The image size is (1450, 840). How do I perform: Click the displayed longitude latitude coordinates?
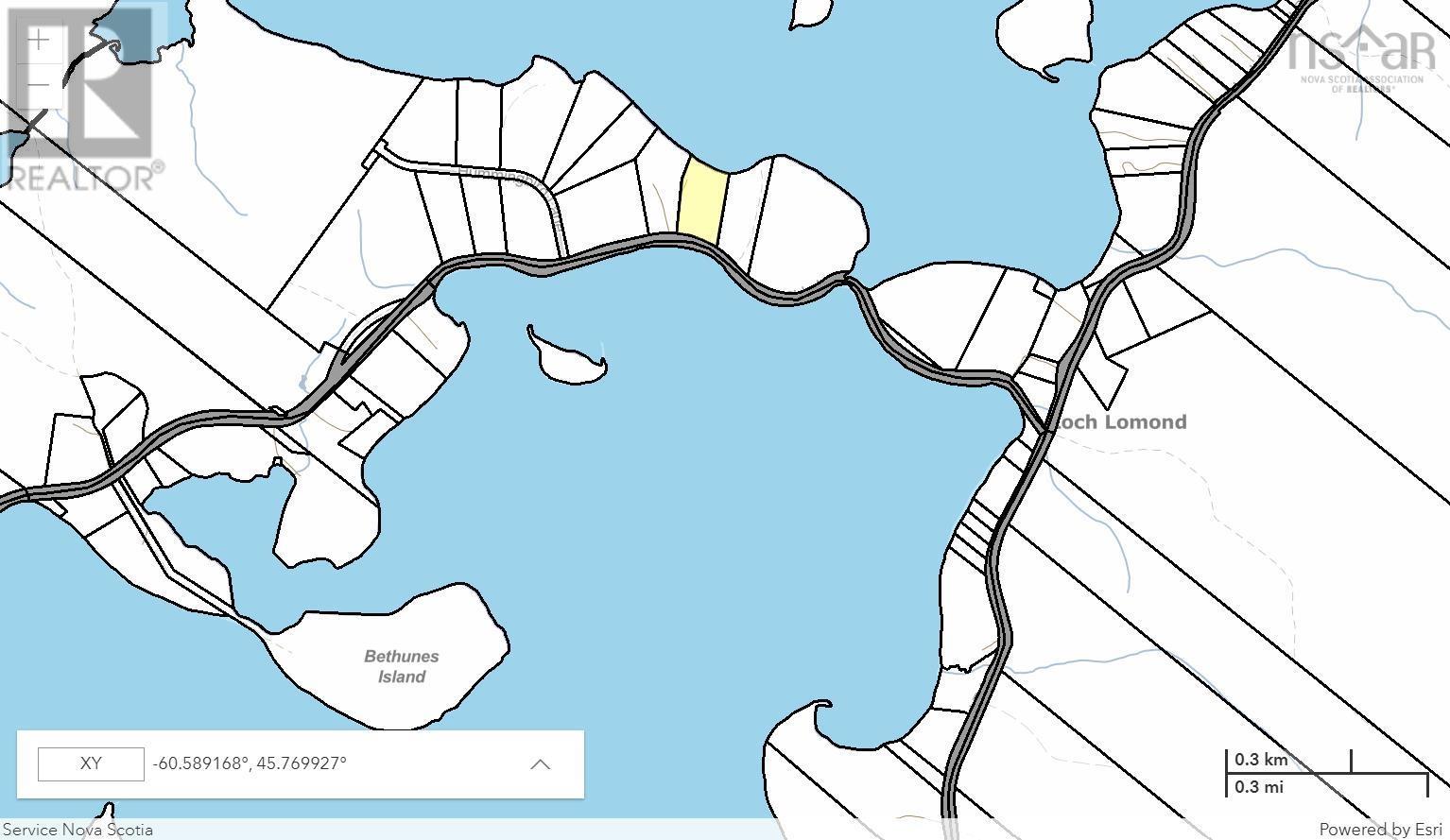(x=250, y=763)
